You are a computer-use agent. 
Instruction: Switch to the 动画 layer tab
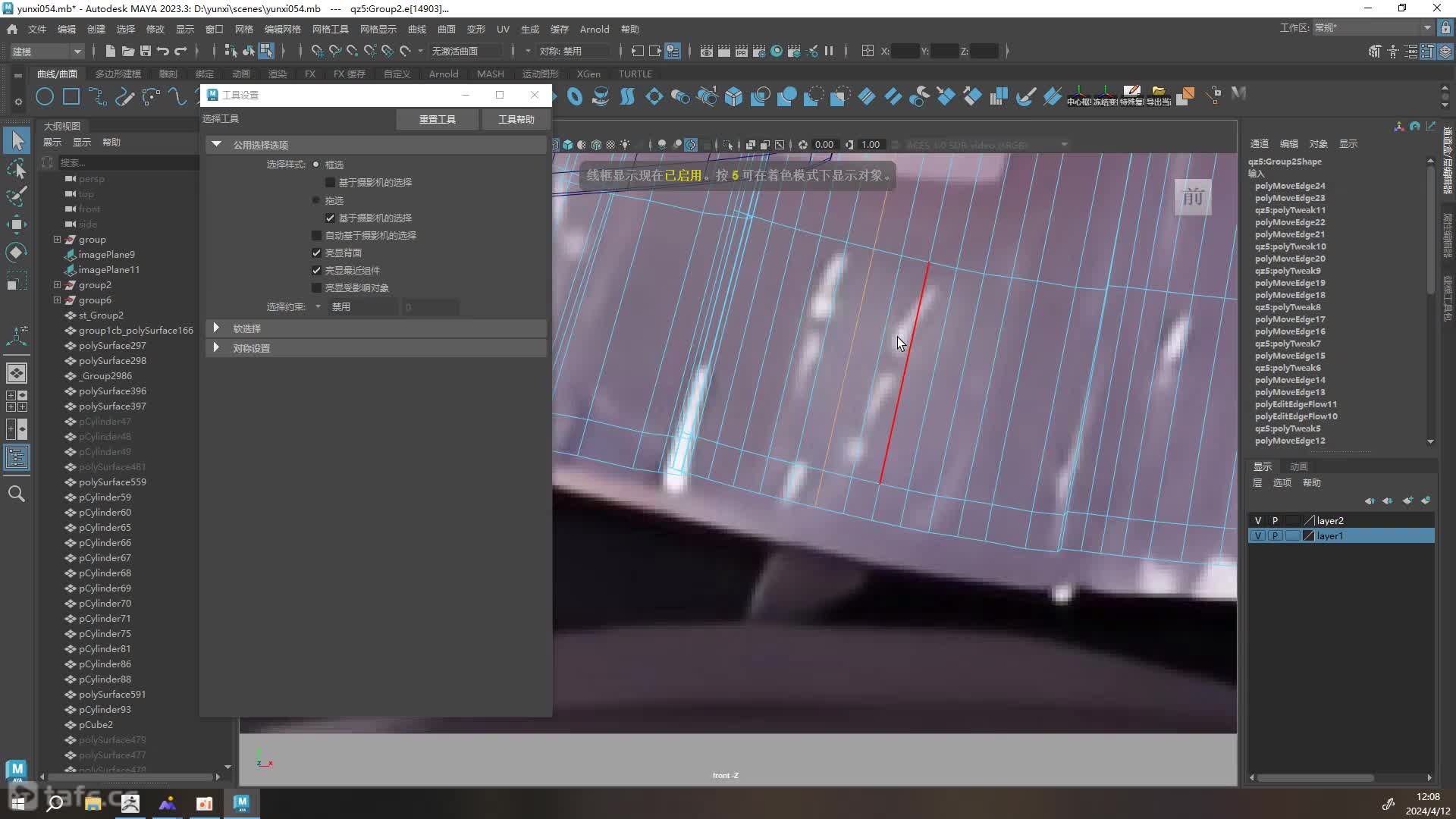click(1299, 466)
